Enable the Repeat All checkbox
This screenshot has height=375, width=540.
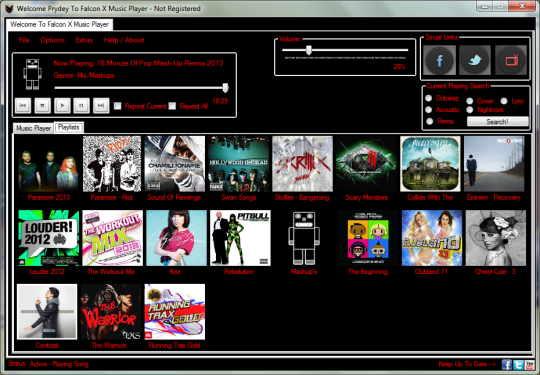(x=172, y=106)
